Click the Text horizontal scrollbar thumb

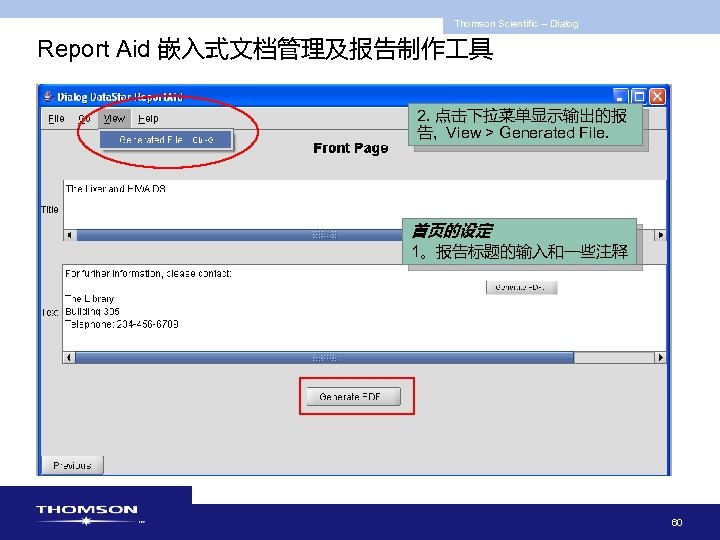(325, 357)
